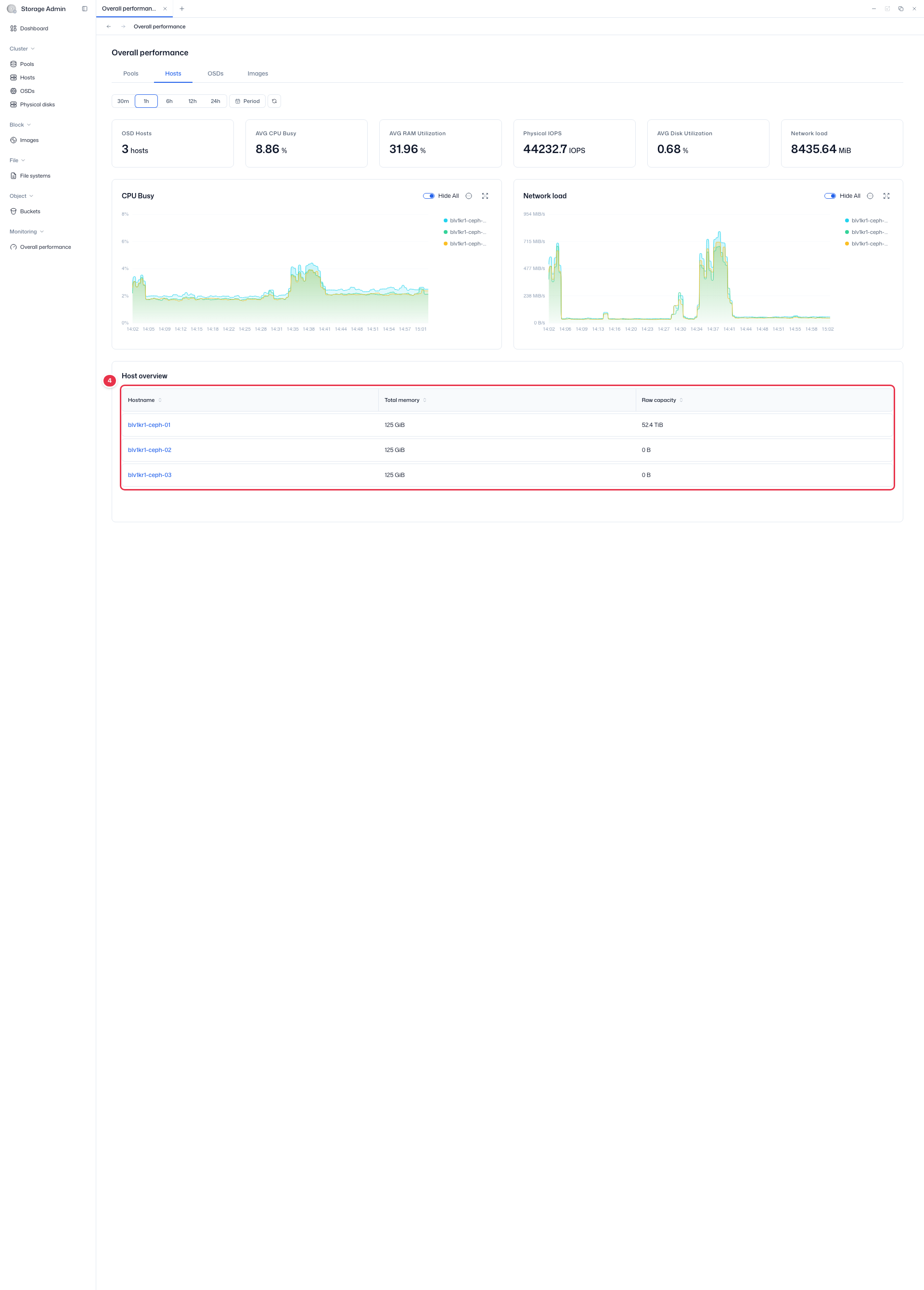Expand the Network load chart fullscreen

pos(886,195)
